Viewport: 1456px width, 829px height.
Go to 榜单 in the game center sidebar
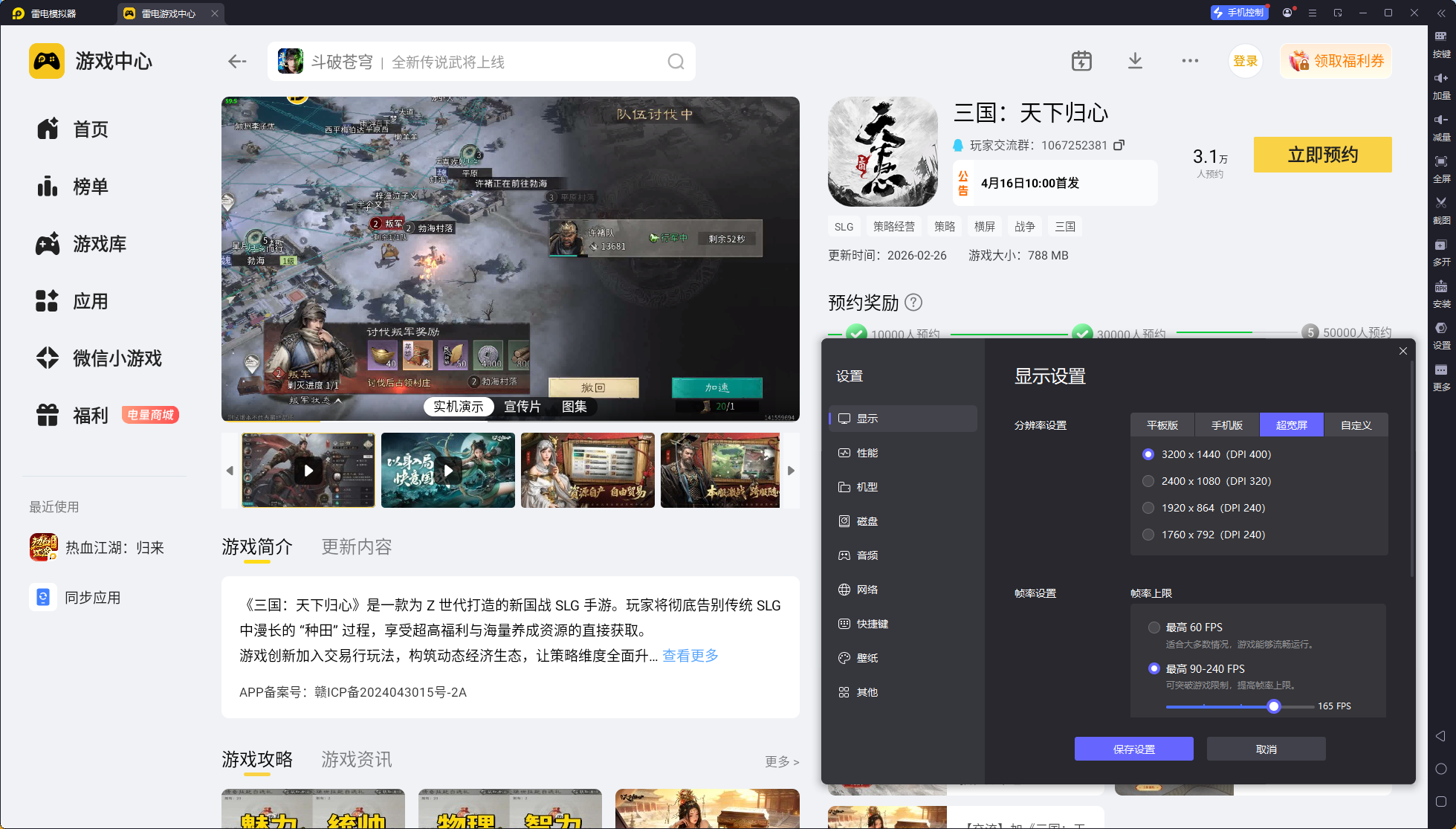click(x=73, y=187)
